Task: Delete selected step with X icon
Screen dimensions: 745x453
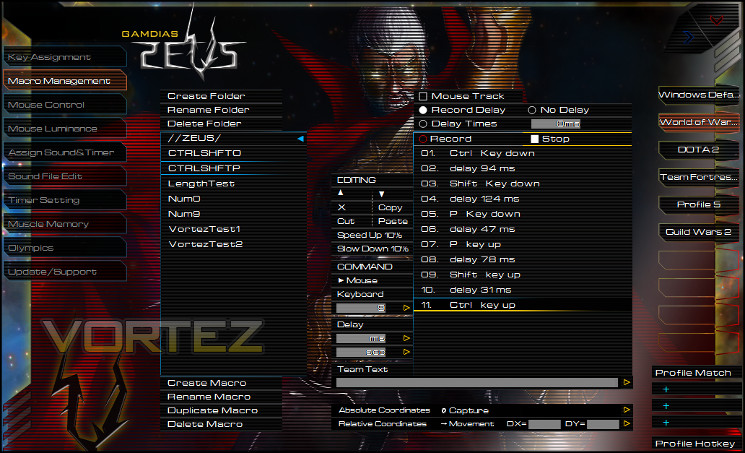Action: [341, 207]
